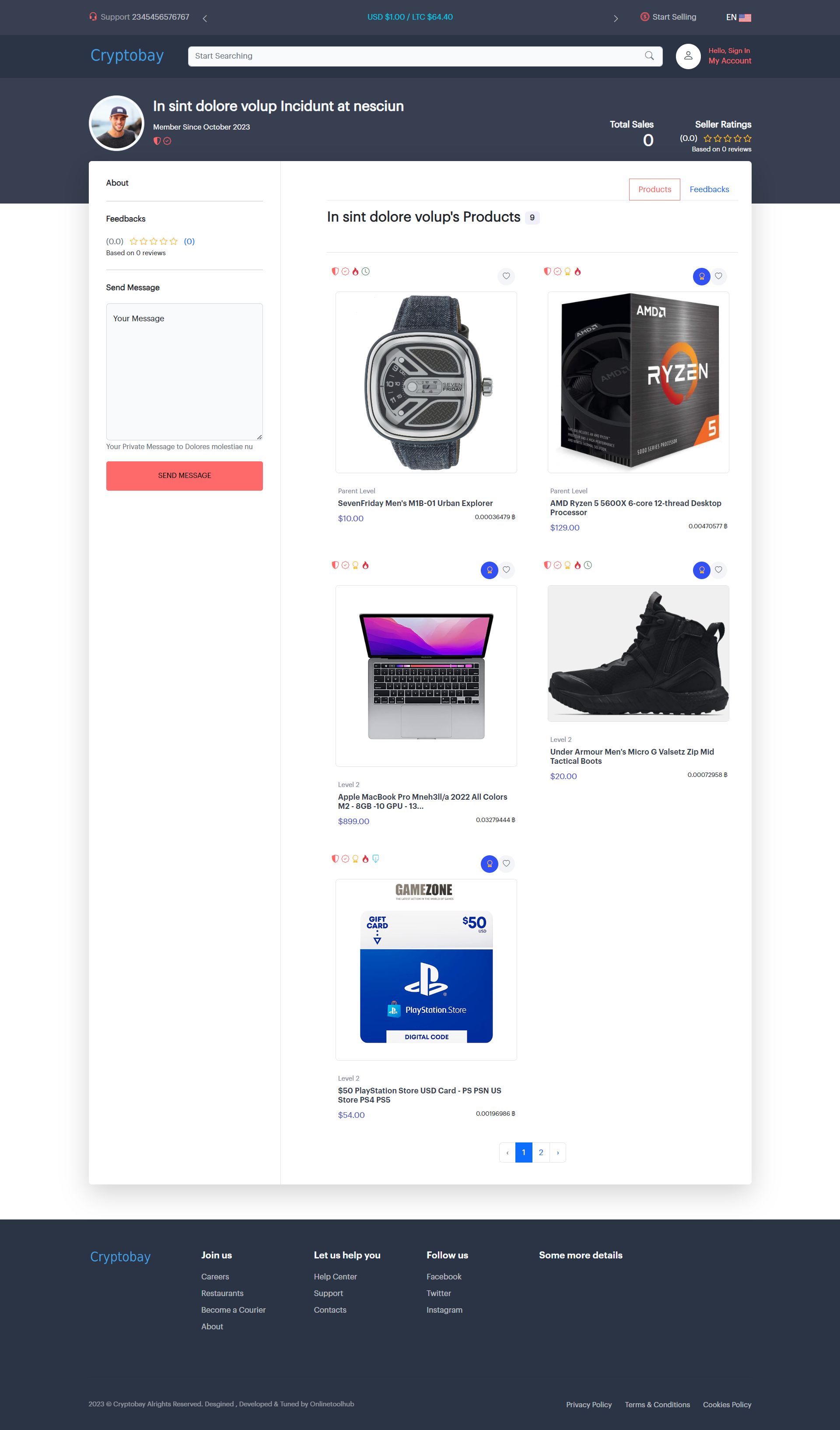Click the user account avatar icon
The width and height of the screenshot is (840, 1430).
(688, 56)
